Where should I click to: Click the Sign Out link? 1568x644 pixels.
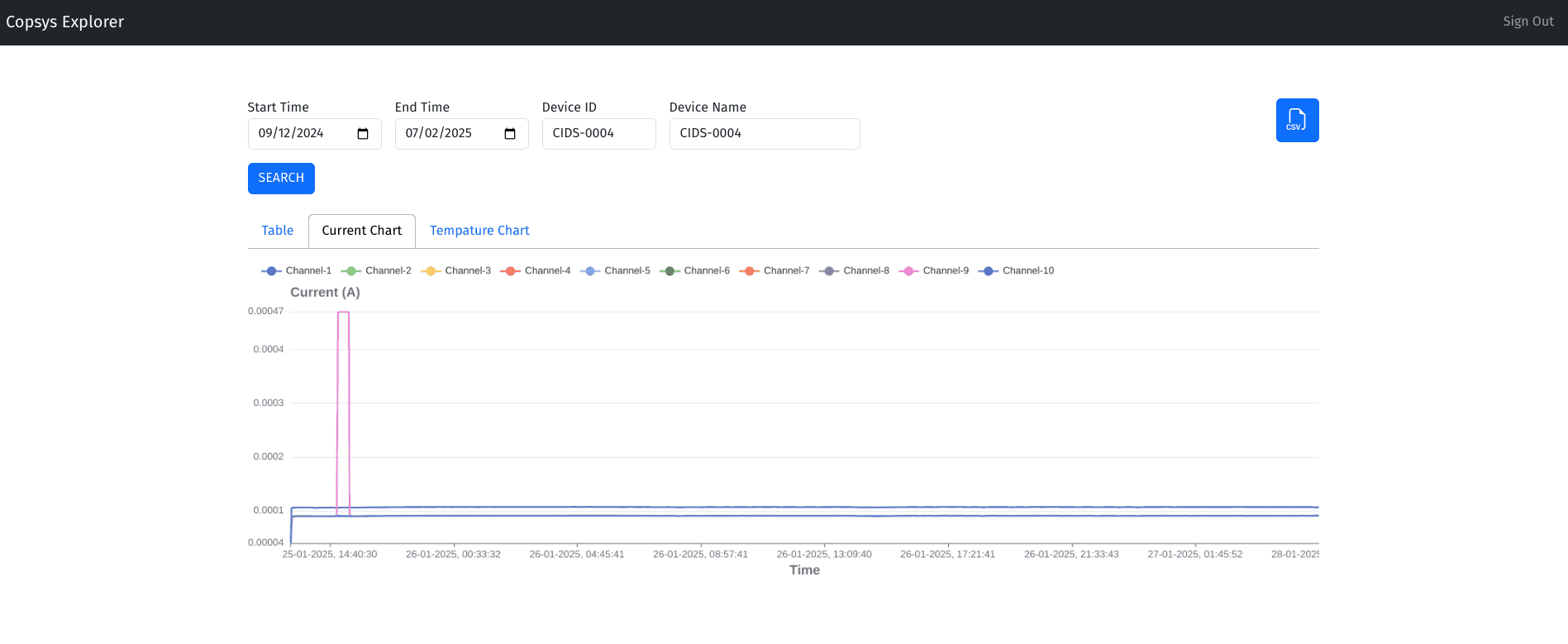1528,21
